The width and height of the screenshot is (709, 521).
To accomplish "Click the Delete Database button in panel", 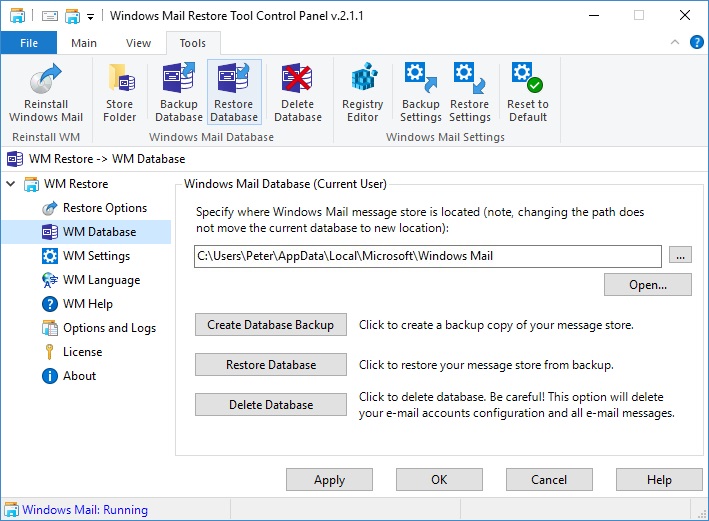I will click(x=271, y=404).
